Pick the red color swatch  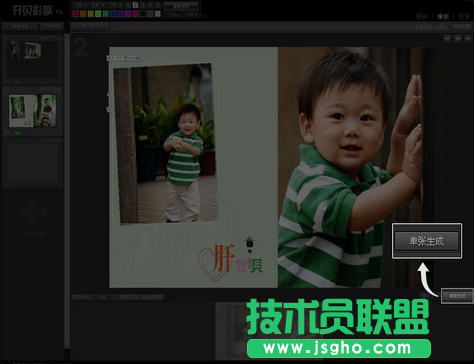pos(76,14)
